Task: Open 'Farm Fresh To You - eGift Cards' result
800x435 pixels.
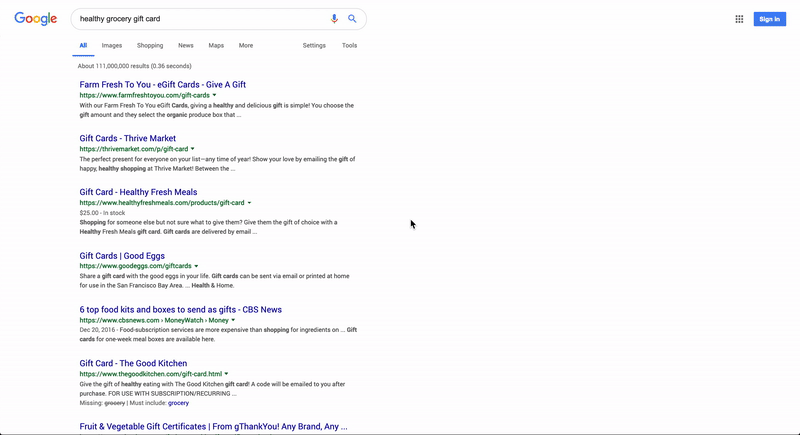Action: click(x=163, y=85)
